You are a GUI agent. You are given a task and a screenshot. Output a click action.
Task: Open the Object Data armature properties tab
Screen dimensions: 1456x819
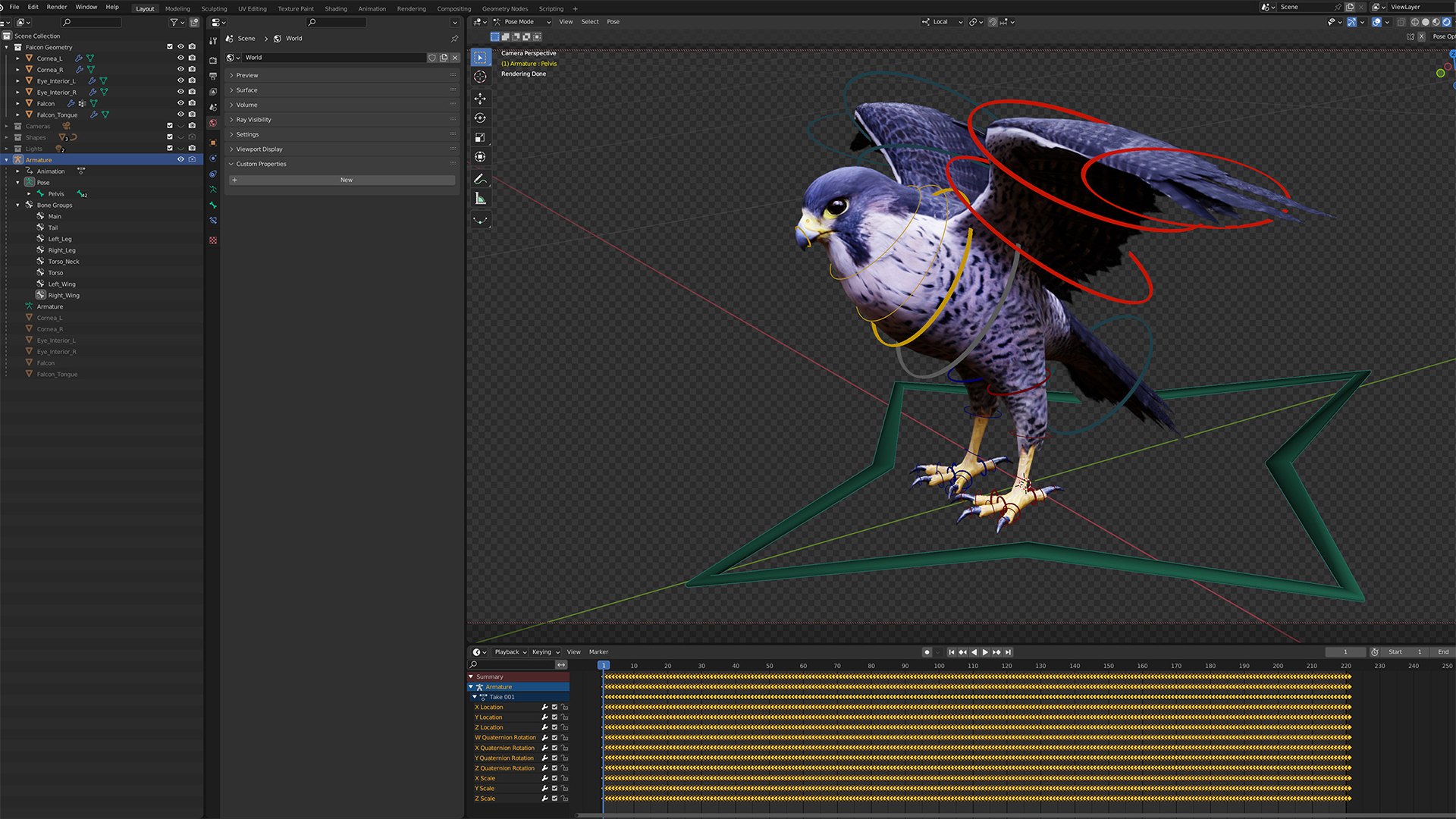(213, 190)
